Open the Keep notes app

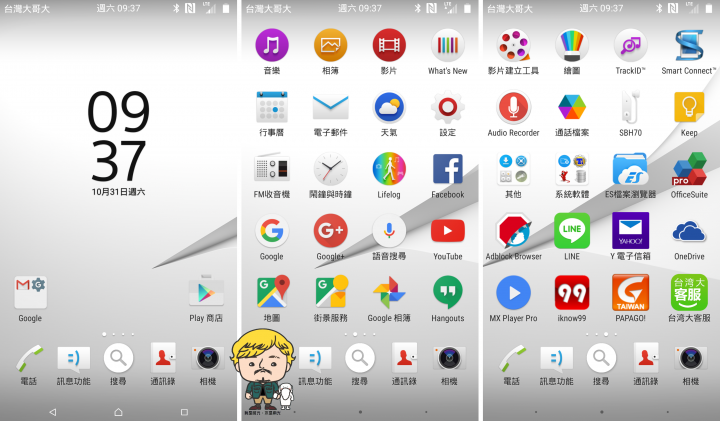point(689,107)
